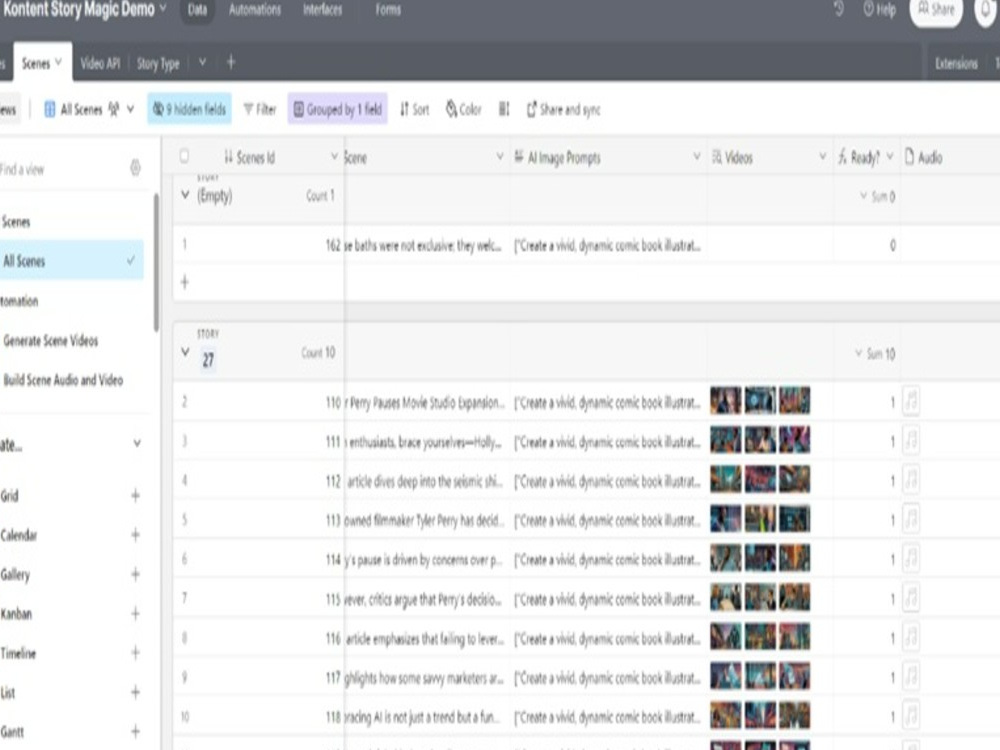The width and height of the screenshot is (1000, 750).
Task: Open the audio file icon in row 114
Action: tap(911, 559)
